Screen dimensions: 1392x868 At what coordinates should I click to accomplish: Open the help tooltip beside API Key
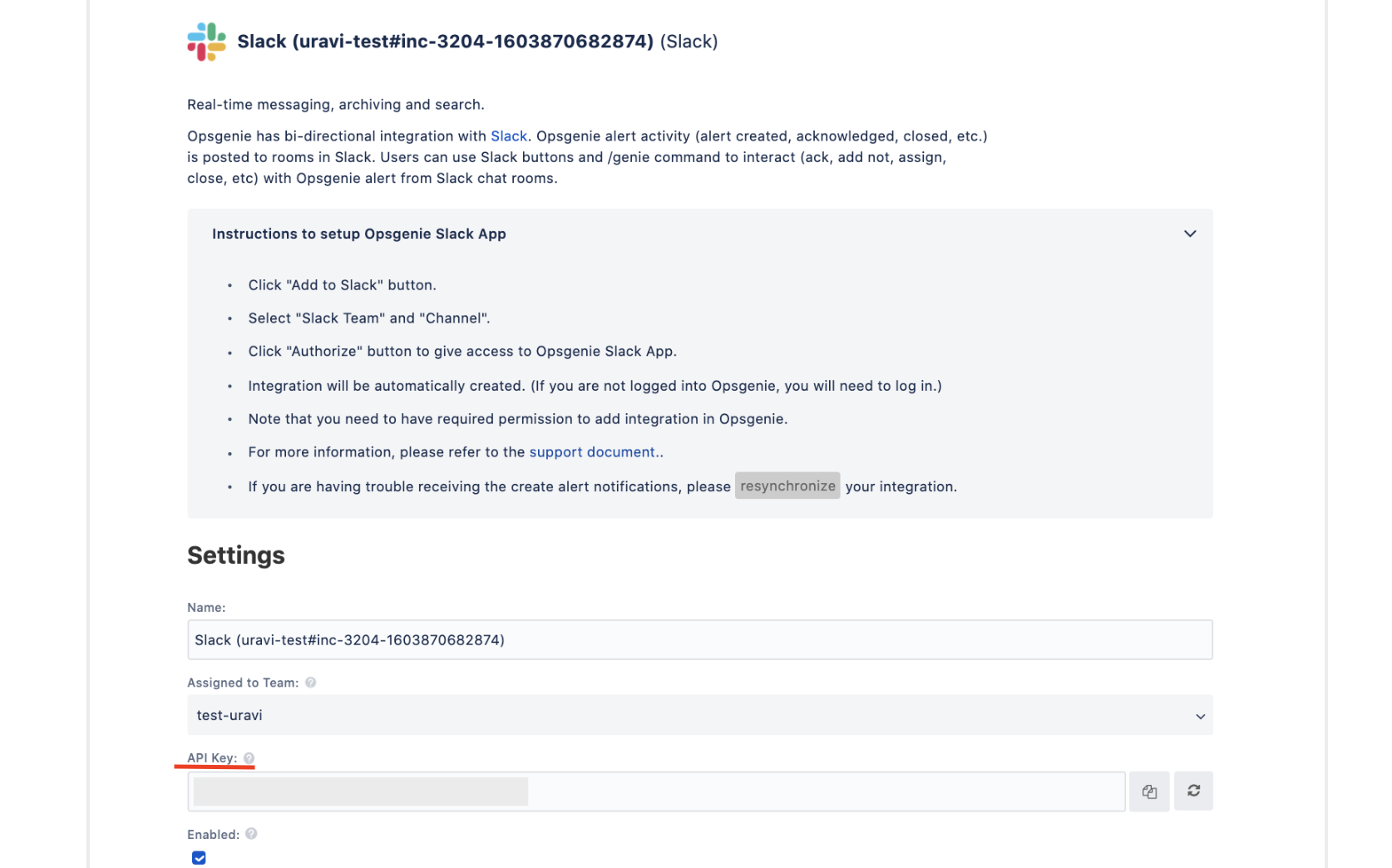click(x=248, y=758)
